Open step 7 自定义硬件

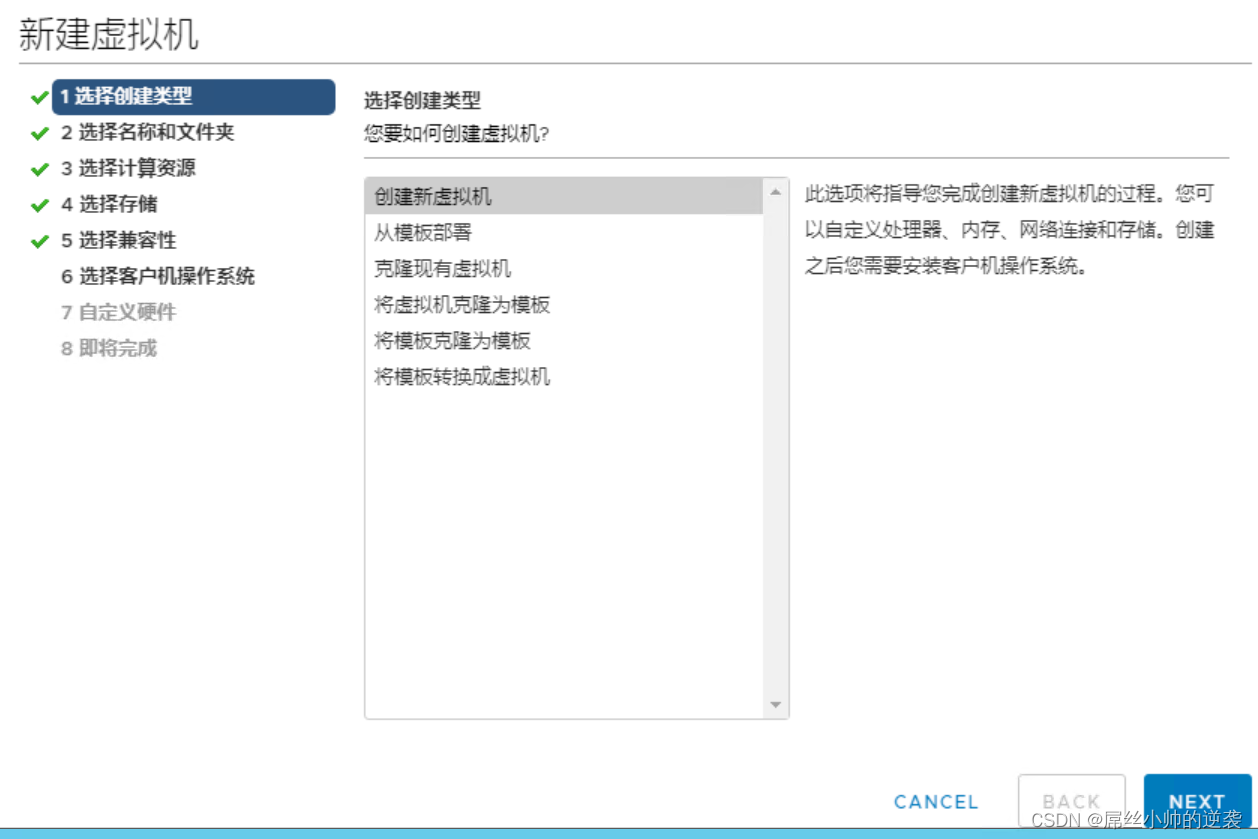point(120,312)
